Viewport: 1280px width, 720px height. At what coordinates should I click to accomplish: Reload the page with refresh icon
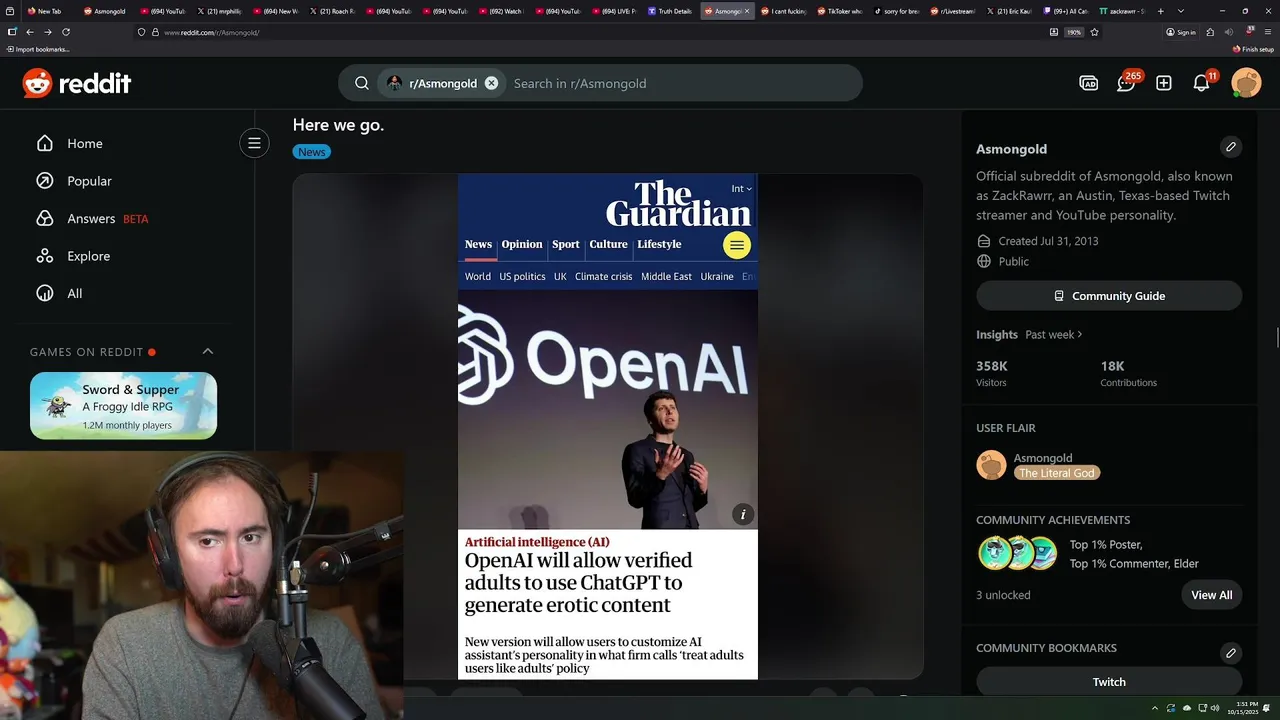[66, 32]
